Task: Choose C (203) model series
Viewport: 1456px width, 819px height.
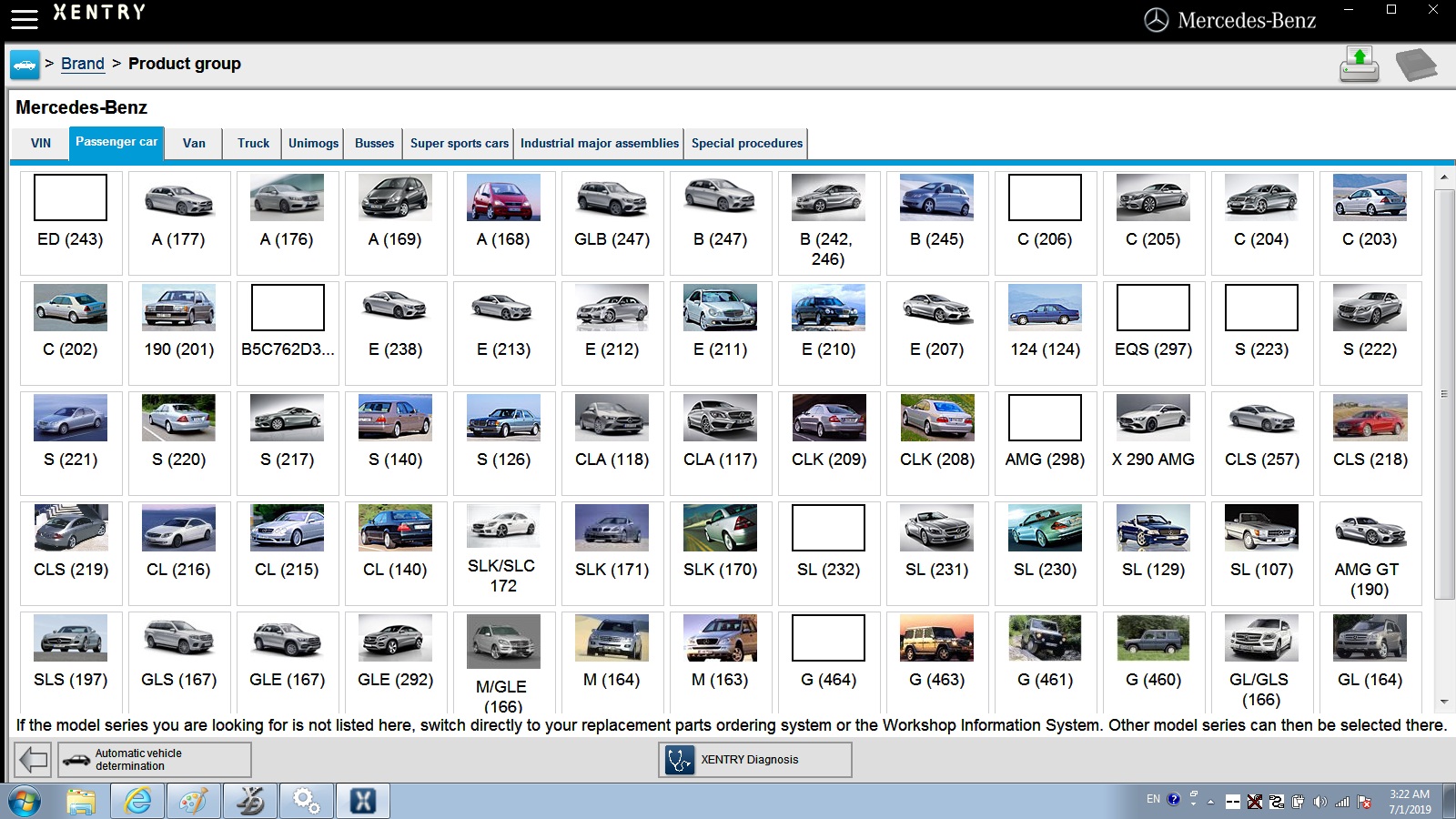Action: [1370, 223]
